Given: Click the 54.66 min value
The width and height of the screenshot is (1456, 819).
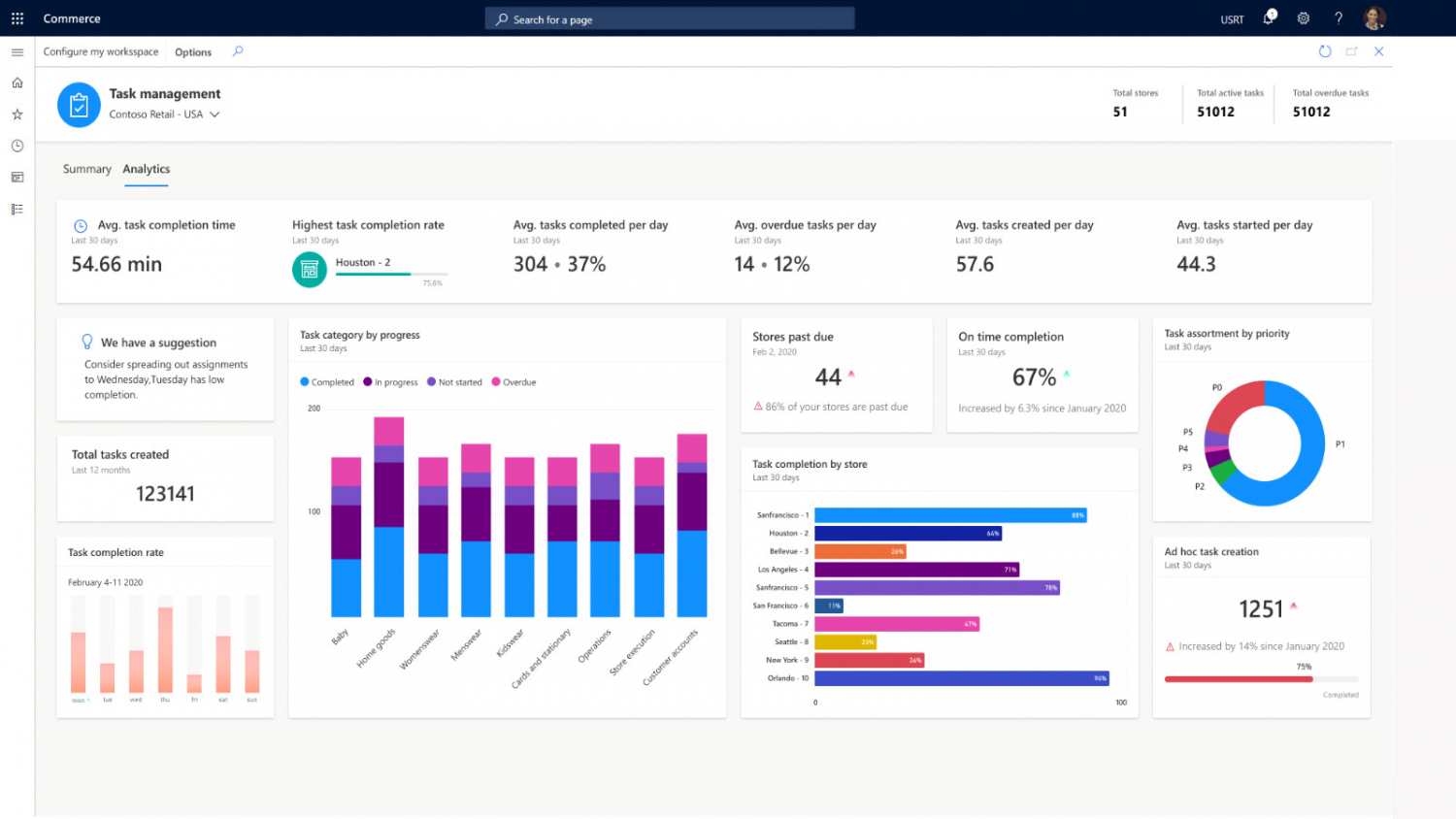Looking at the screenshot, I should [x=116, y=264].
